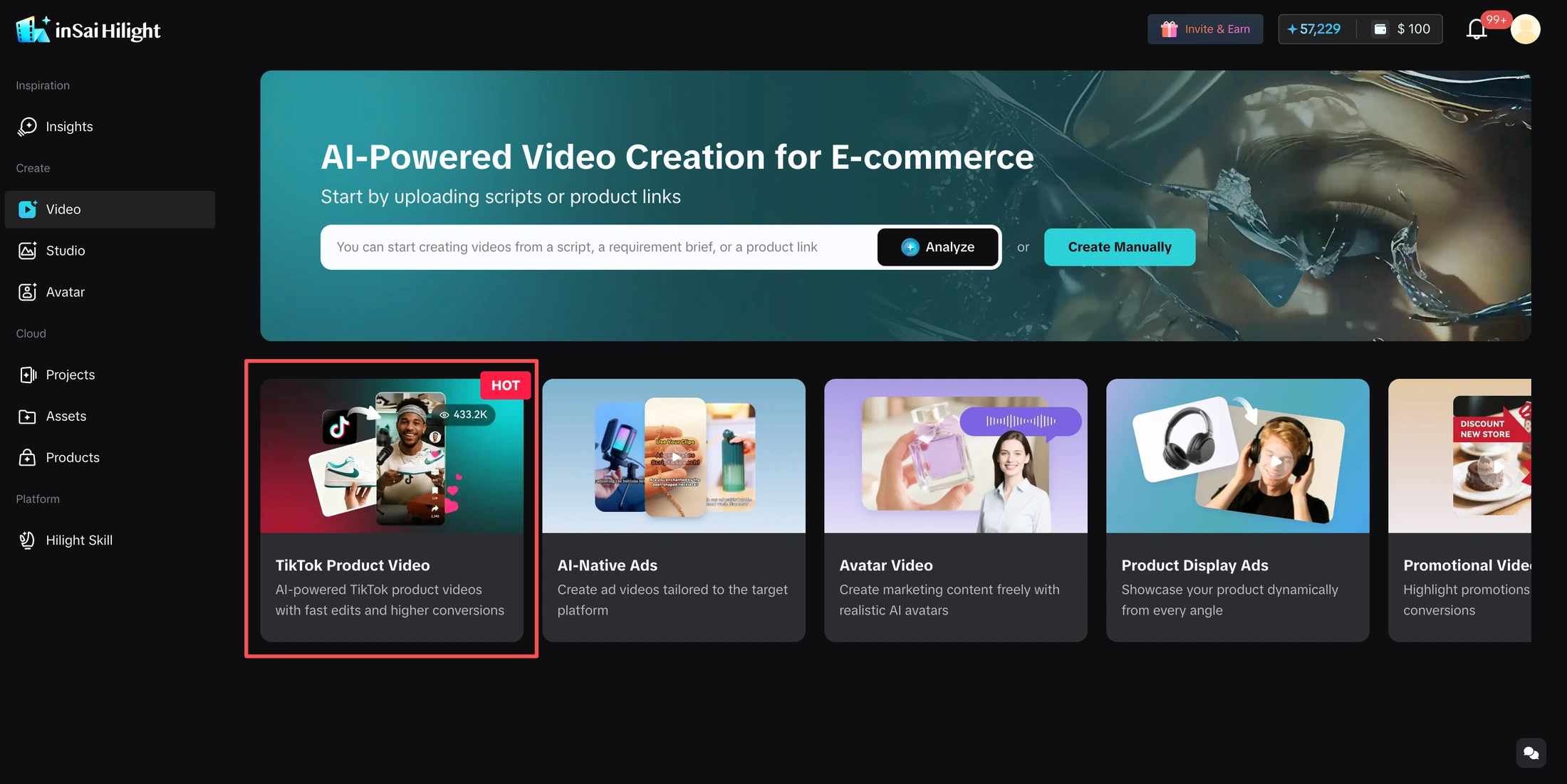Click the 99+ notification badge

[x=1496, y=19]
